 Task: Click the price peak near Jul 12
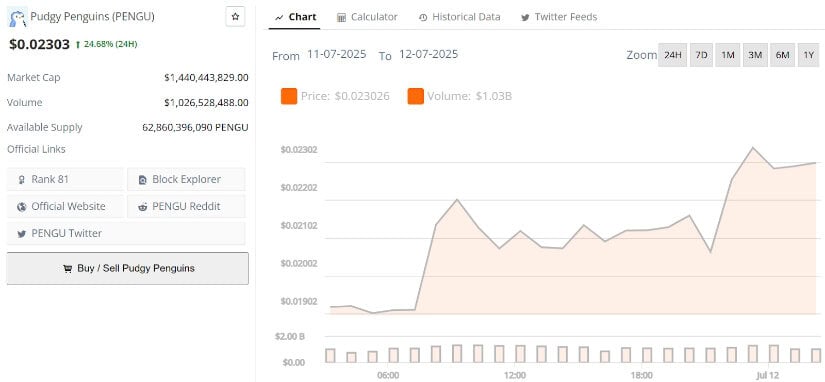click(x=753, y=148)
